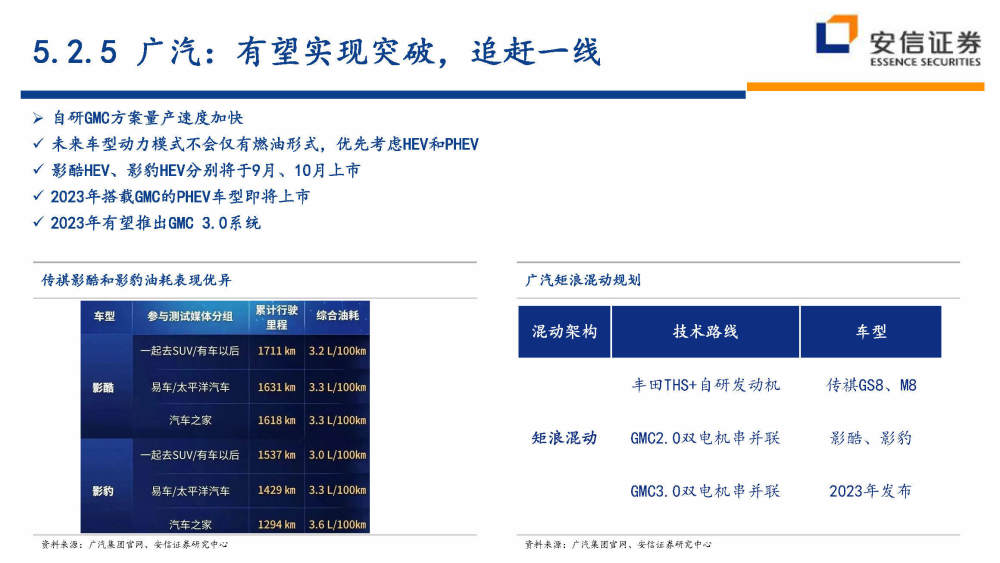The width and height of the screenshot is (1000, 563).
Task: Click the slide title '5.2.5 广汽：有望实现突破，追赶一线'
Action: [x=316, y=52]
